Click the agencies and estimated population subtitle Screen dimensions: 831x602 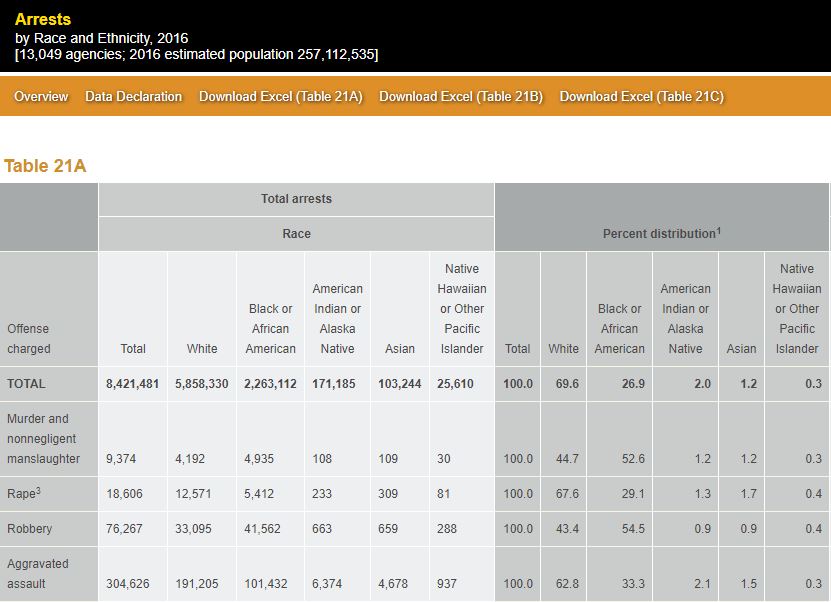click(x=196, y=54)
